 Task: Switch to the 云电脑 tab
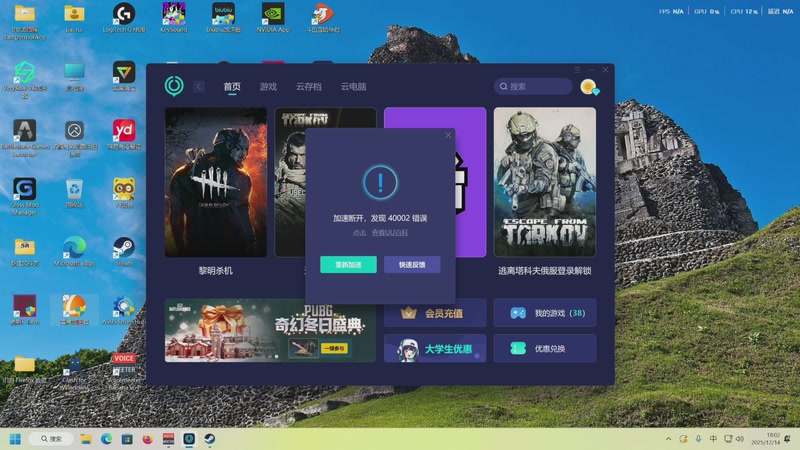point(353,87)
